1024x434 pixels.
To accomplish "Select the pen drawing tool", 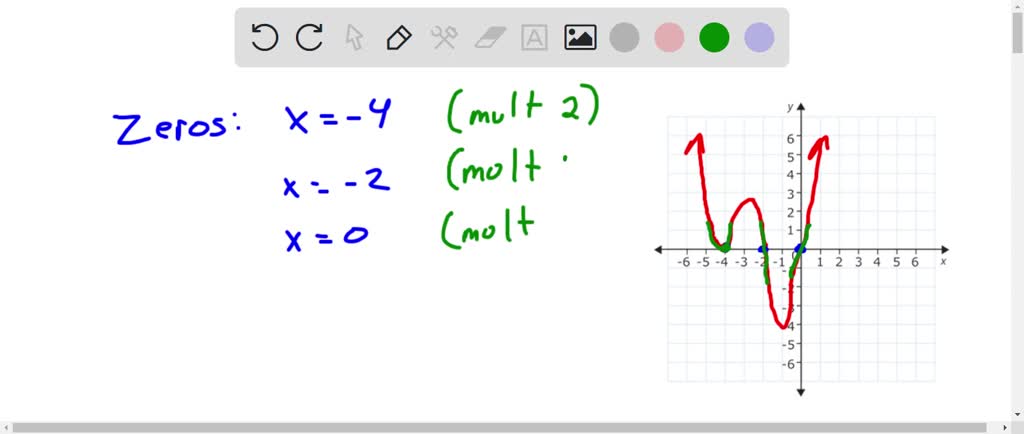I will tap(398, 37).
